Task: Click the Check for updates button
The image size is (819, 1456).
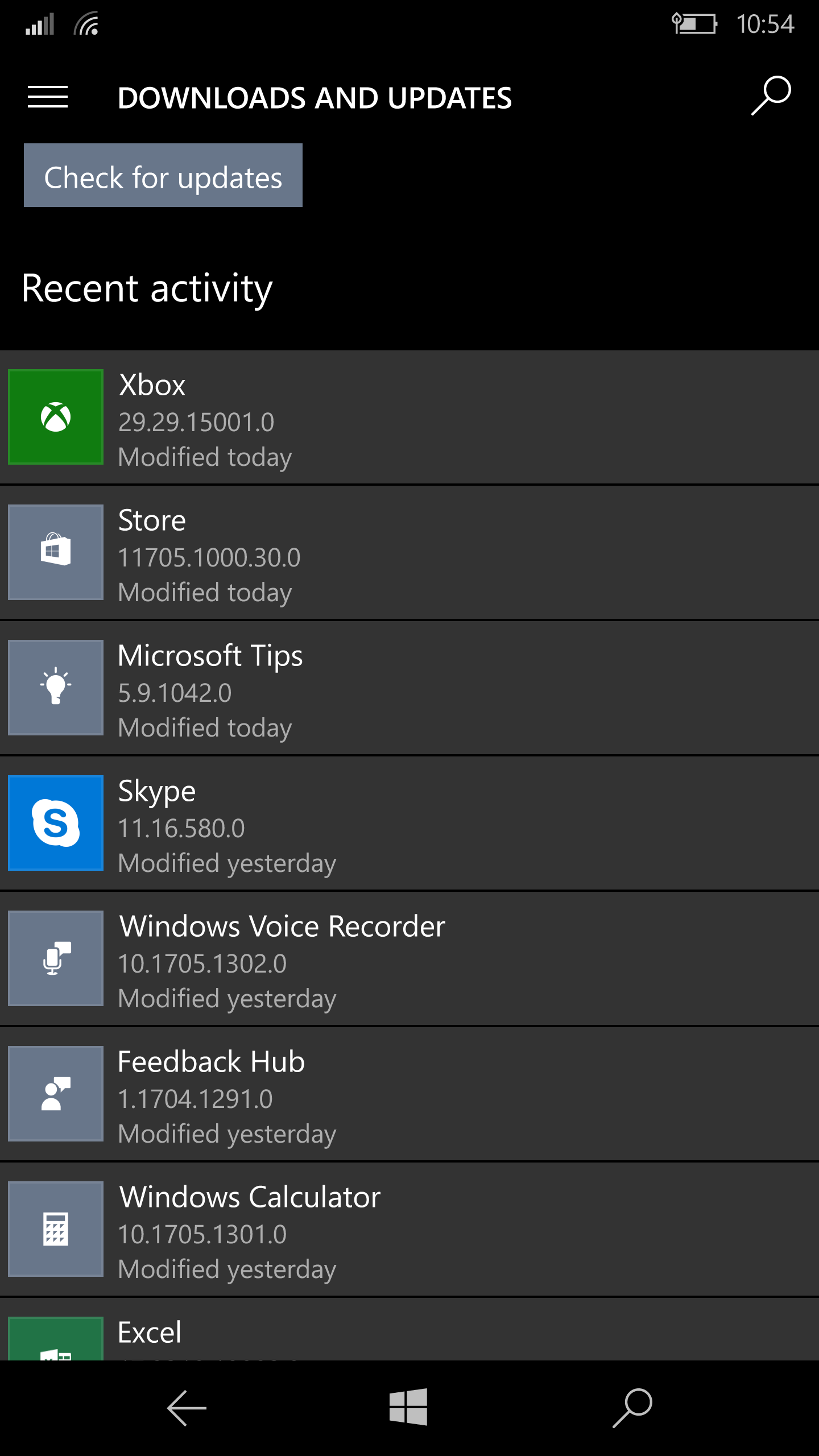Action: (163, 175)
